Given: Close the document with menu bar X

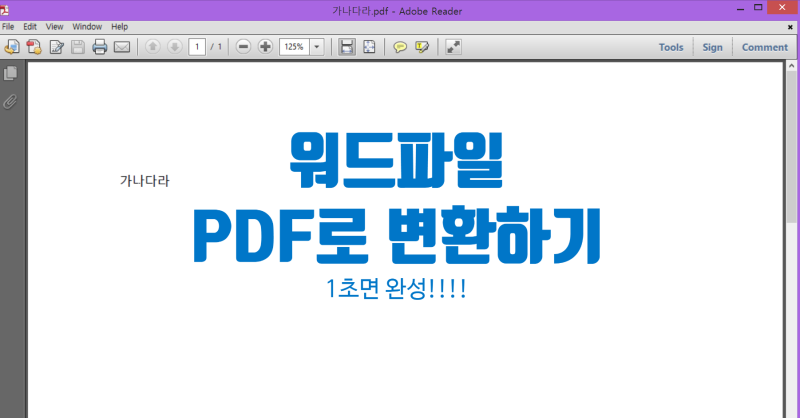Looking at the screenshot, I should coord(790,27).
